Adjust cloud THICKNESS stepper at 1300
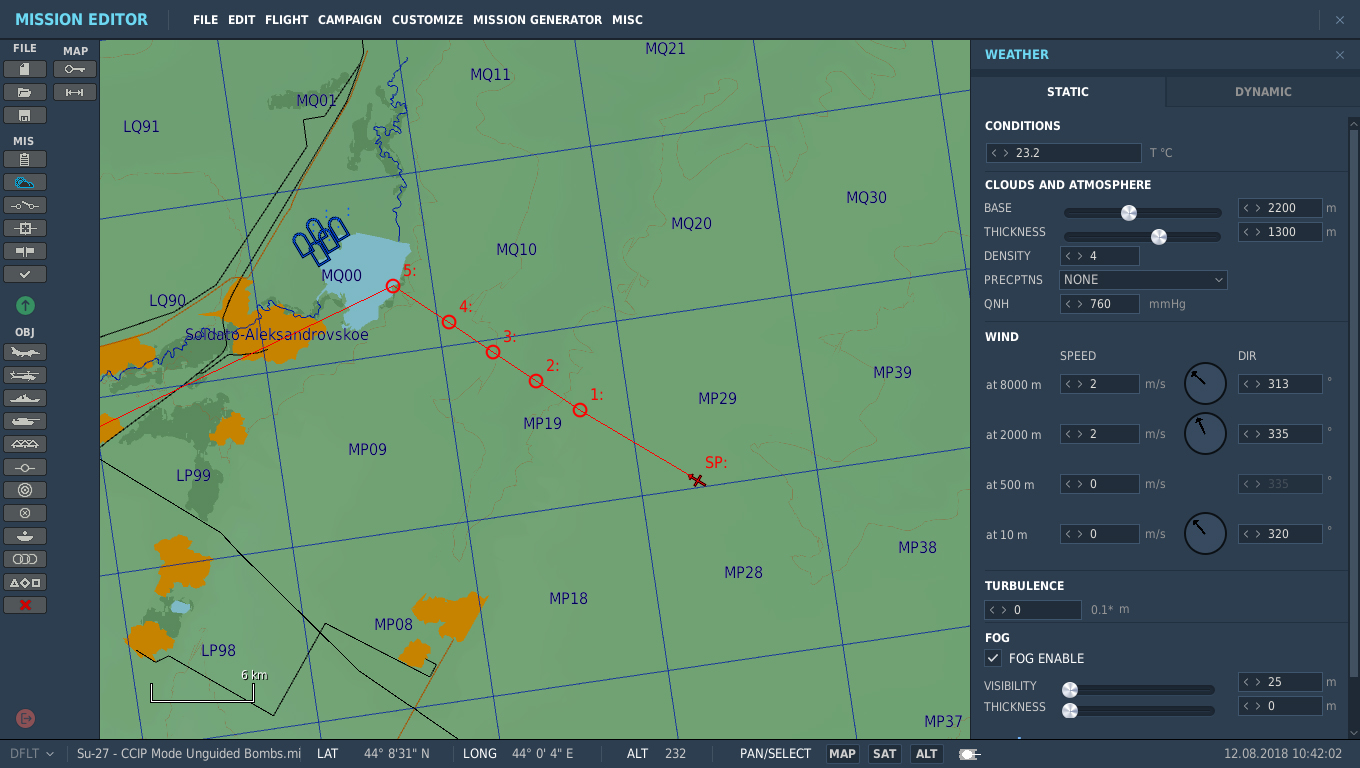The height and width of the screenshot is (768, 1360). tap(1252, 232)
